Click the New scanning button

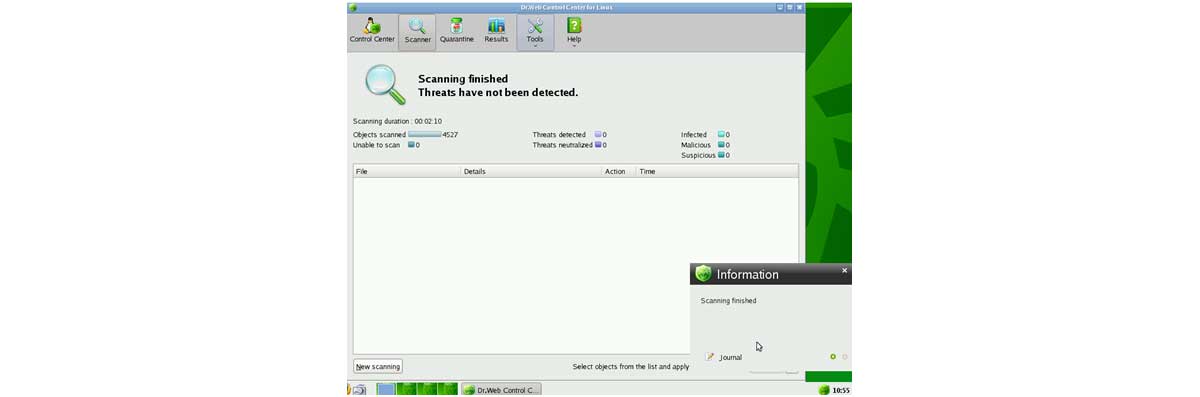378,366
